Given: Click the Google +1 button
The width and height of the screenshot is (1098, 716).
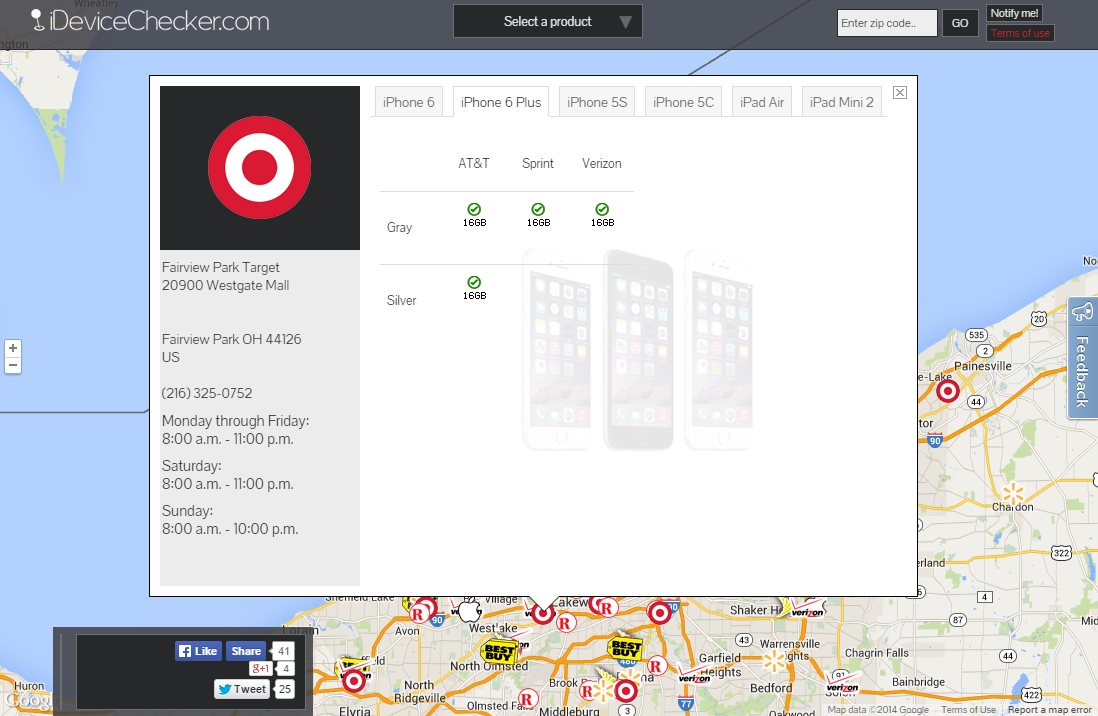Looking at the screenshot, I should point(260,668).
